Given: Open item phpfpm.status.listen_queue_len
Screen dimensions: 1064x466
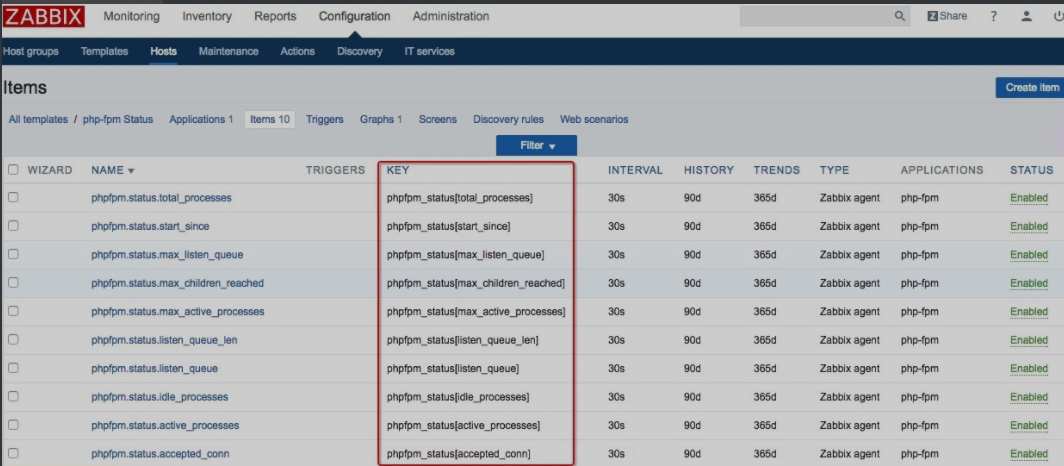Looking at the screenshot, I should click(164, 341).
